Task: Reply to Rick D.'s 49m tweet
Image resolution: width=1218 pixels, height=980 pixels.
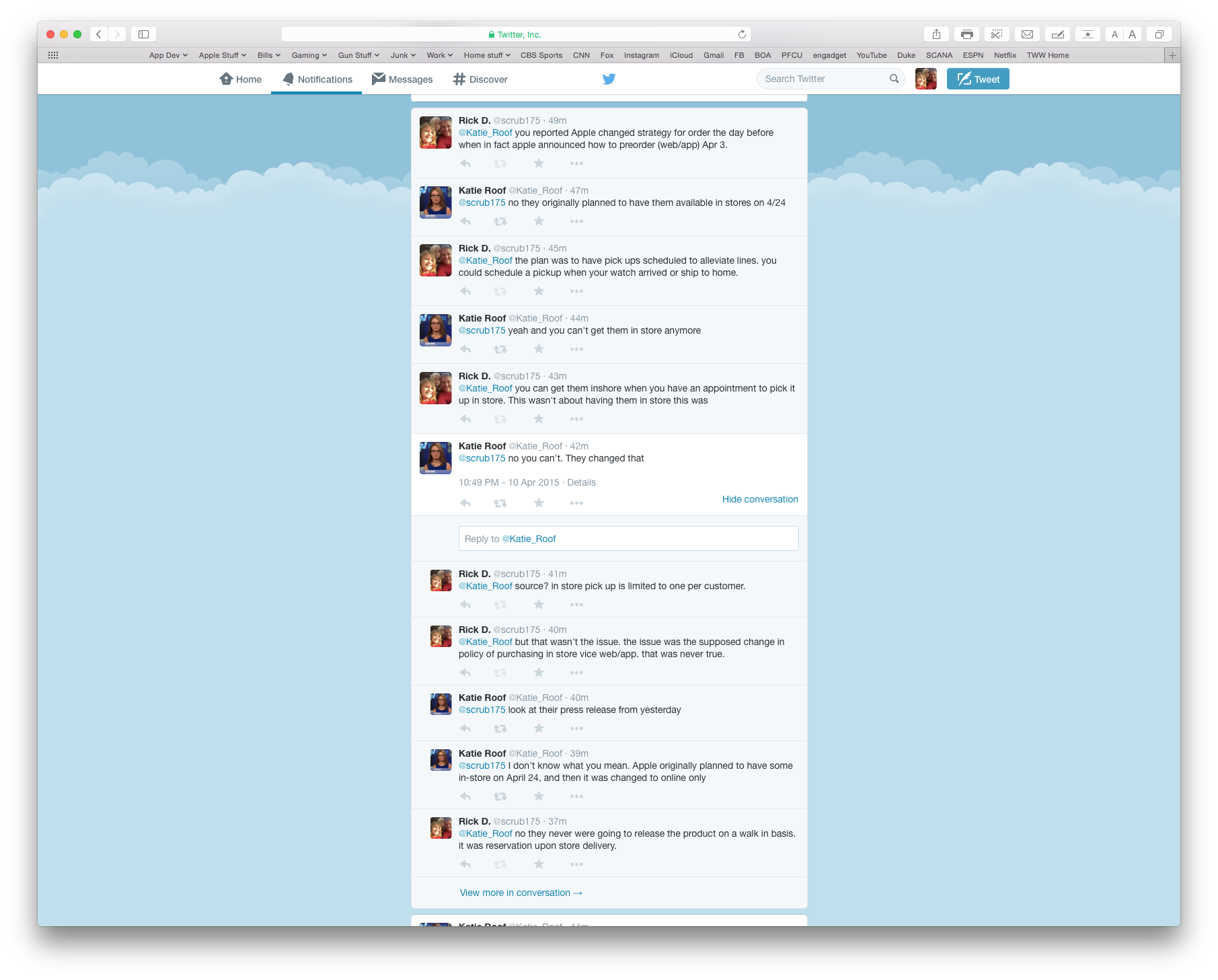Action: click(x=465, y=163)
